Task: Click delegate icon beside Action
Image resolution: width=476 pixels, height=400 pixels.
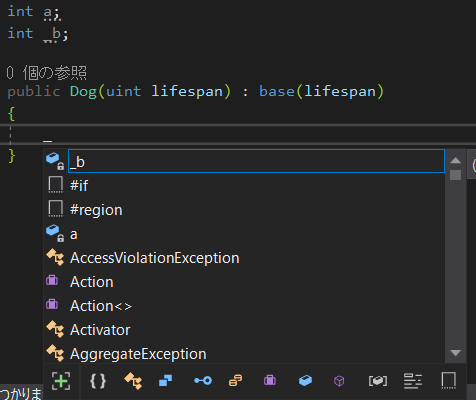Action: [x=52, y=281]
